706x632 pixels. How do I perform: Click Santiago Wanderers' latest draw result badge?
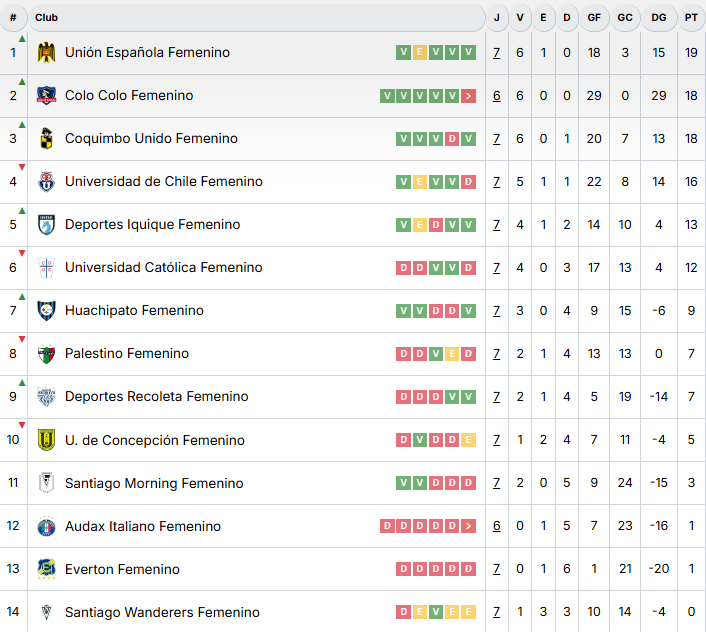[469, 612]
